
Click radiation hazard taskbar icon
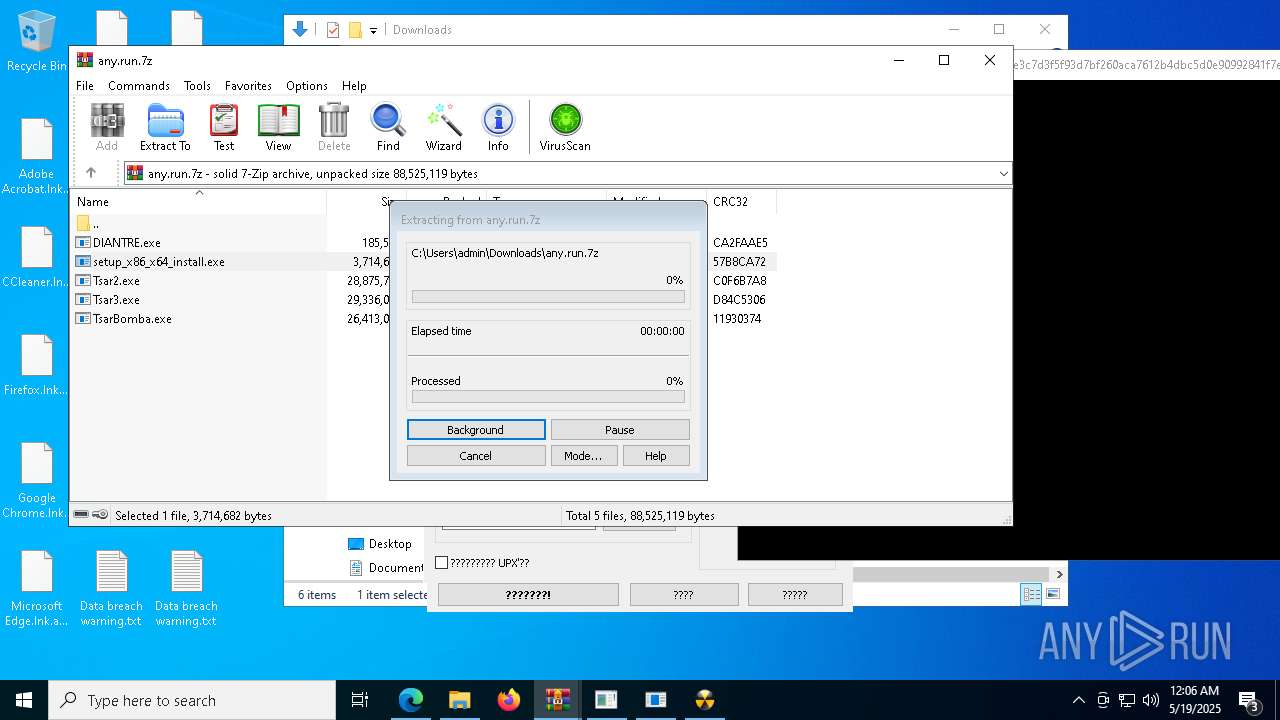(x=705, y=700)
